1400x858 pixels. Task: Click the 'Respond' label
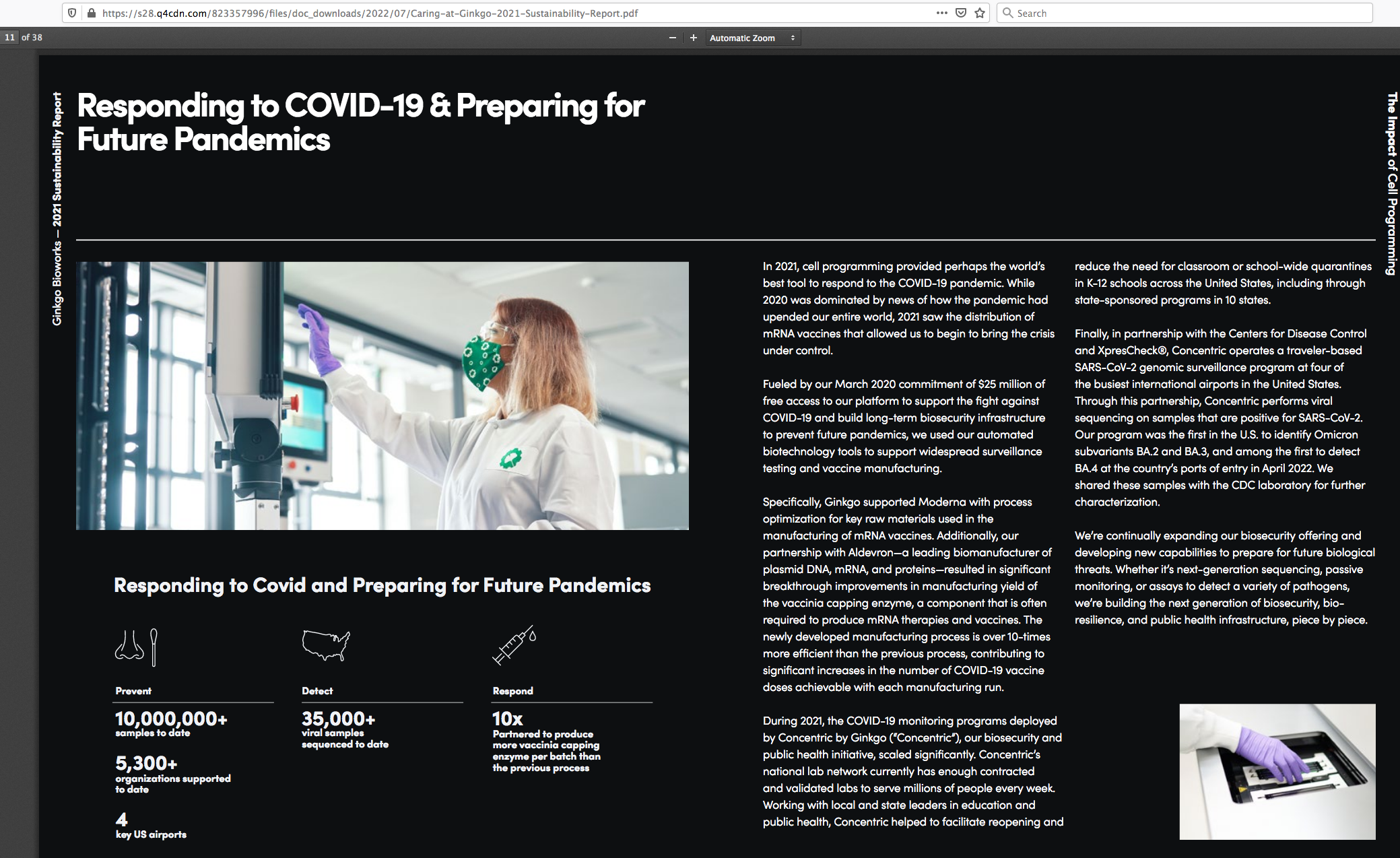pos(512,691)
